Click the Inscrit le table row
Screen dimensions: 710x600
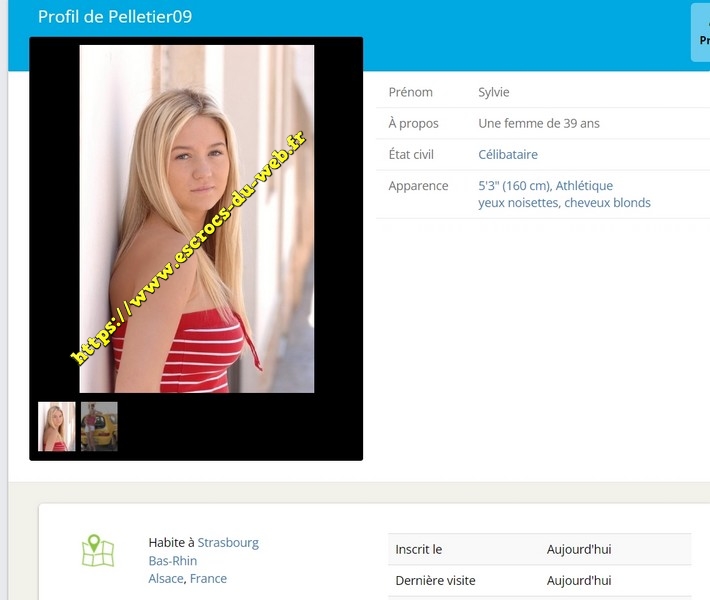[x=538, y=550]
